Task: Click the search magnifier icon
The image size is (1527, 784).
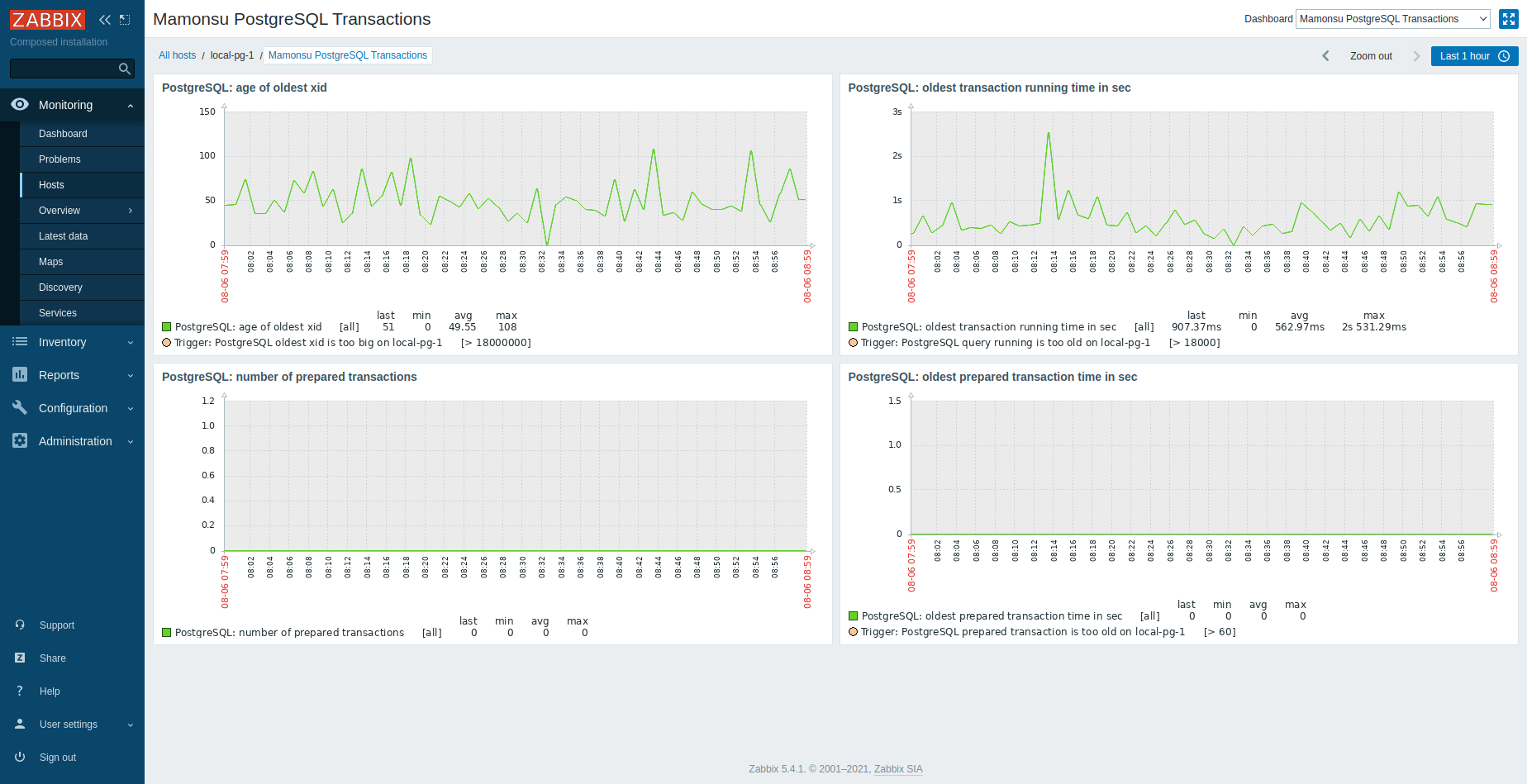Action: click(x=125, y=69)
